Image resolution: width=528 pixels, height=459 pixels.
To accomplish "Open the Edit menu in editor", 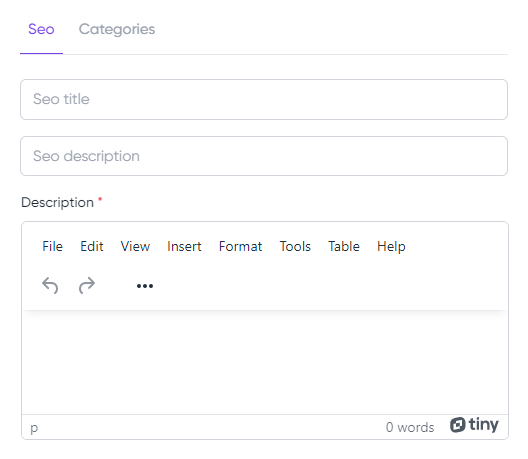I will pyautogui.click(x=92, y=246).
